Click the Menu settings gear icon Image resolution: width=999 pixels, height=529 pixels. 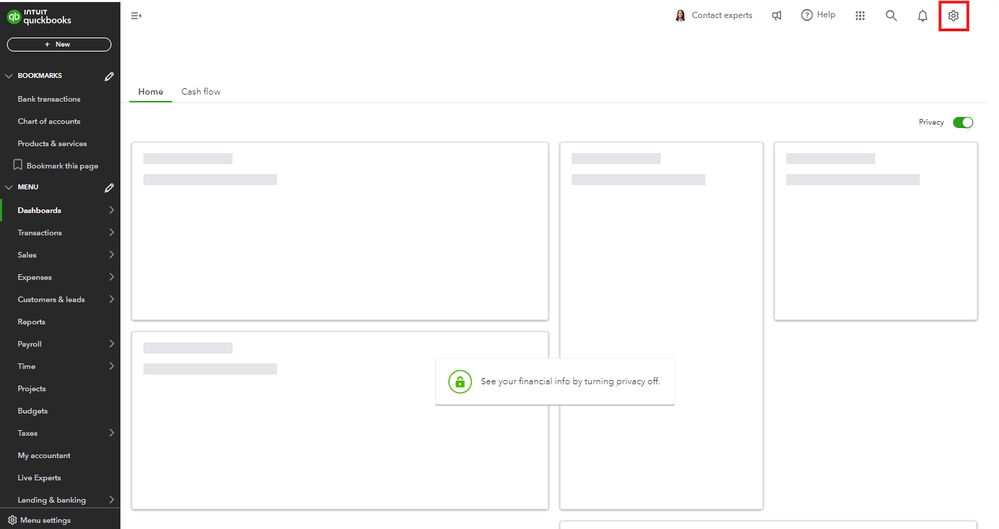click(x=12, y=520)
